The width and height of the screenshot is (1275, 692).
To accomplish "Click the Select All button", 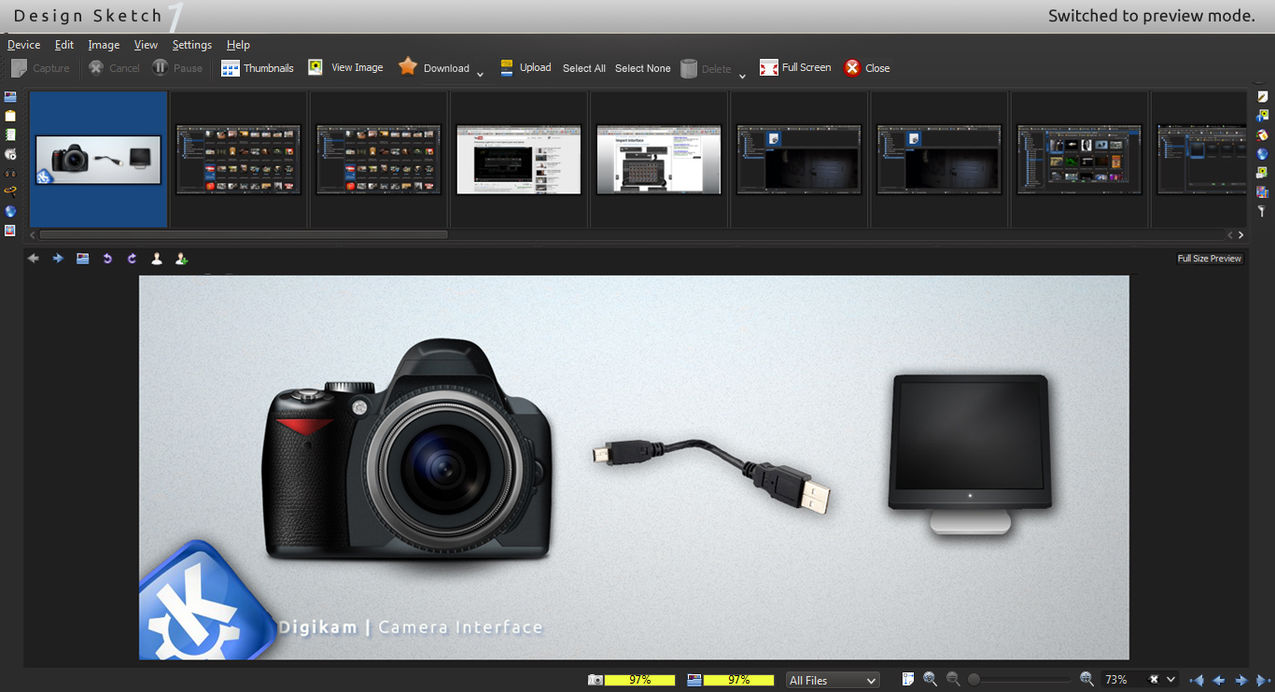I will 584,68.
